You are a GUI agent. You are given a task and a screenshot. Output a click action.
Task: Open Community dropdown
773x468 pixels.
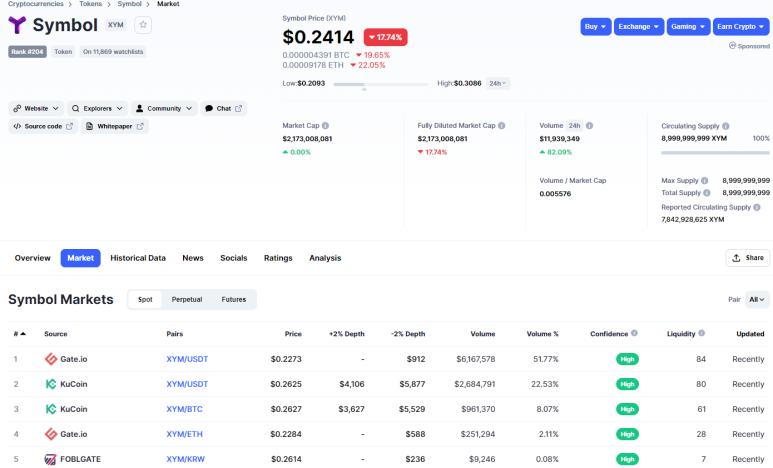pyautogui.click(x=164, y=108)
